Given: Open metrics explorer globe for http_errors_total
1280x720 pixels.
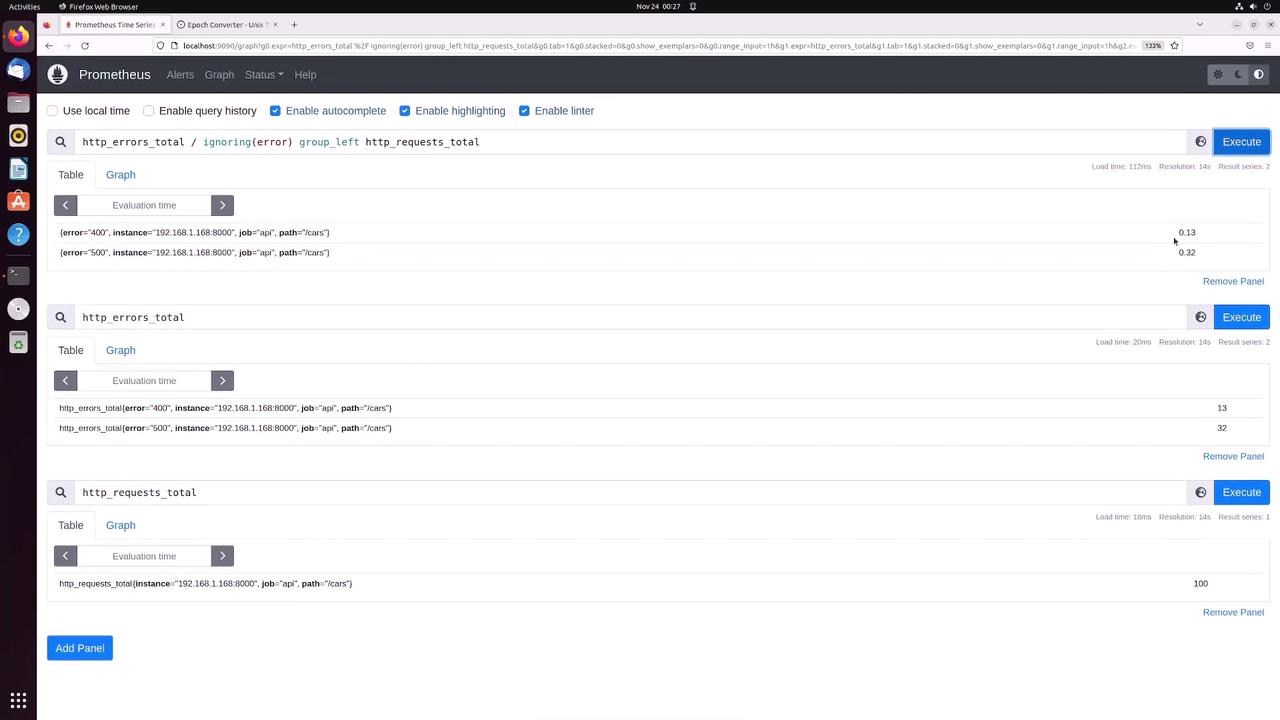Looking at the screenshot, I should [1200, 317].
